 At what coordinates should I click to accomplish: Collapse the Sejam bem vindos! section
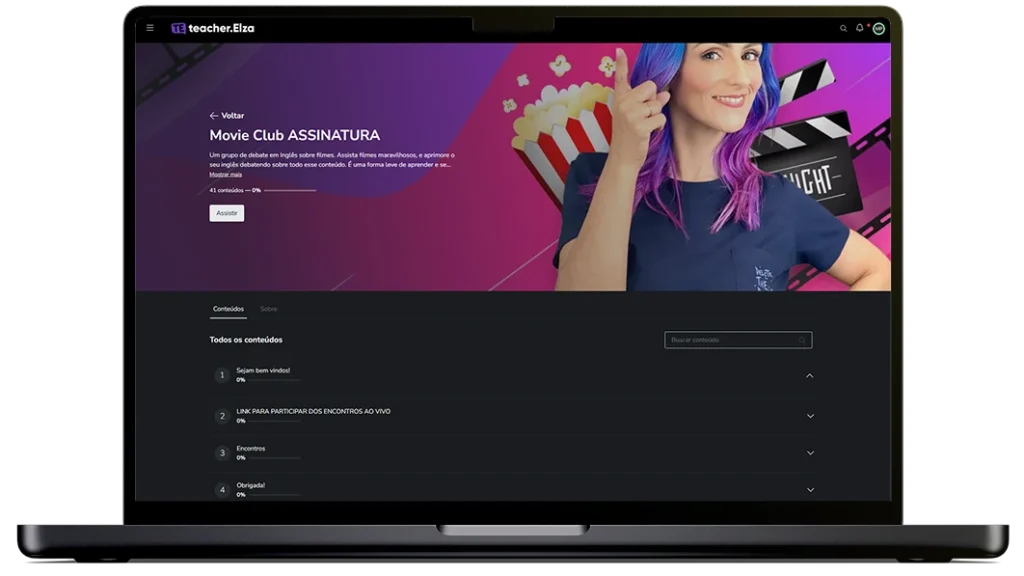810,376
